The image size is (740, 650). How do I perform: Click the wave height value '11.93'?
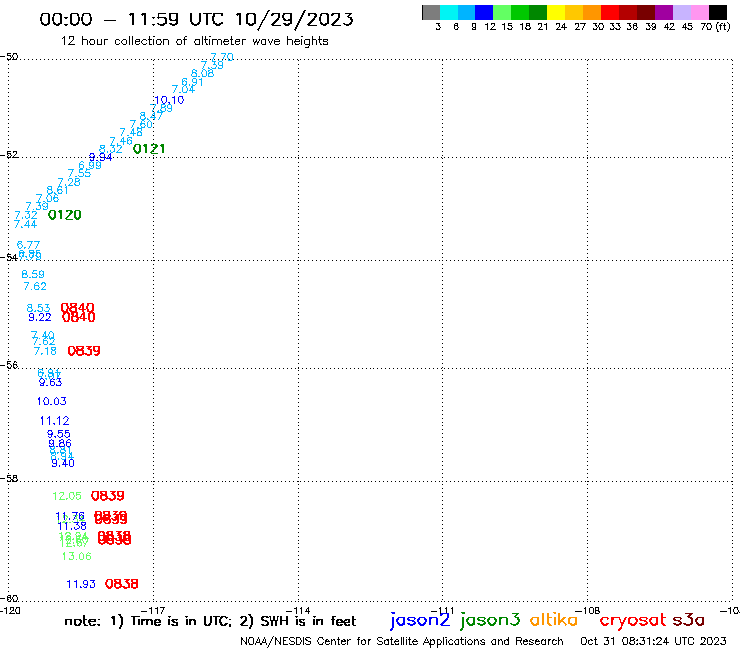(x=81, y=584)
